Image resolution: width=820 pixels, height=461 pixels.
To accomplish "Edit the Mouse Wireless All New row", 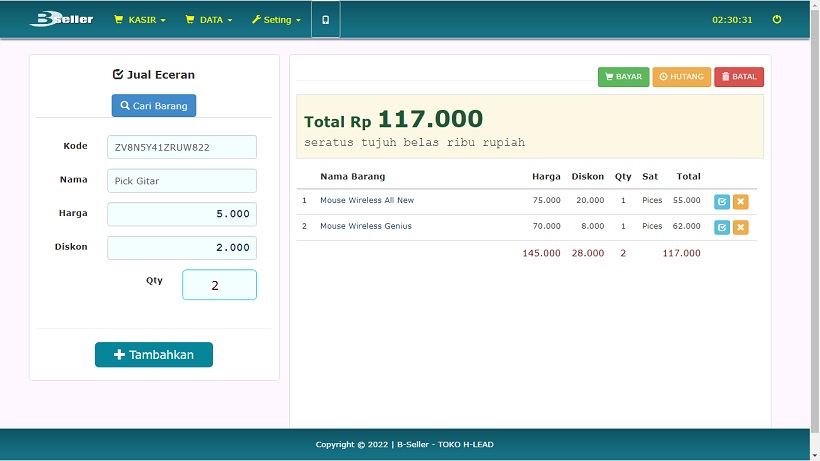I will 722,201.
